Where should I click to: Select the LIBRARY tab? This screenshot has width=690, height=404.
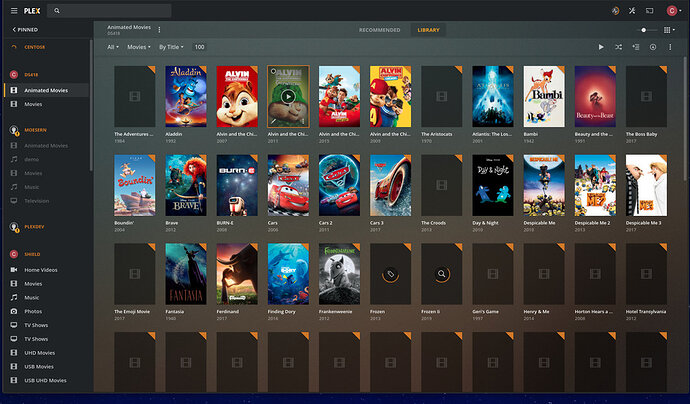point(428,30)
